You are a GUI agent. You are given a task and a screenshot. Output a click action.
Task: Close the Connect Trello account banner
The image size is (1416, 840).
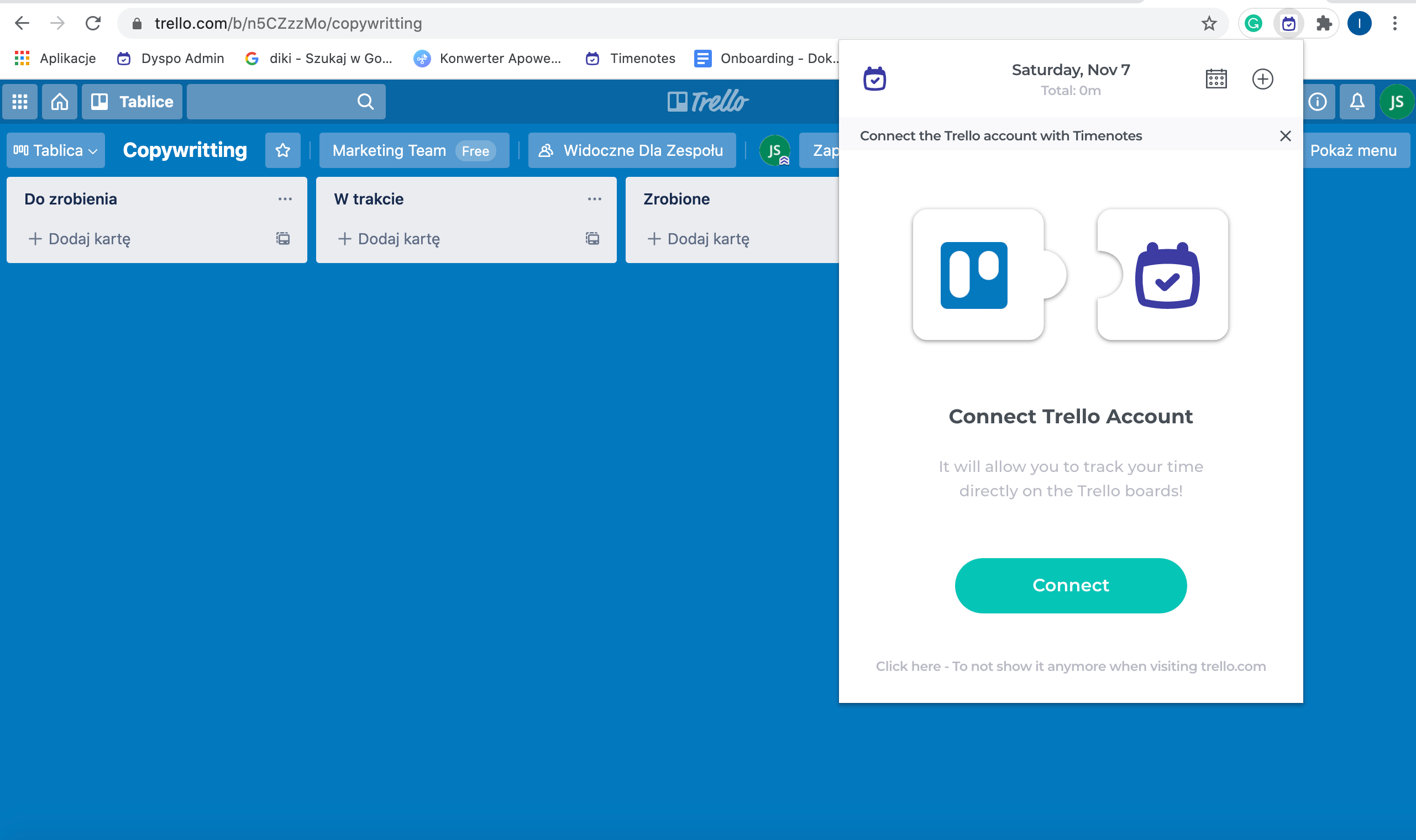click(x=1284, y=136)
